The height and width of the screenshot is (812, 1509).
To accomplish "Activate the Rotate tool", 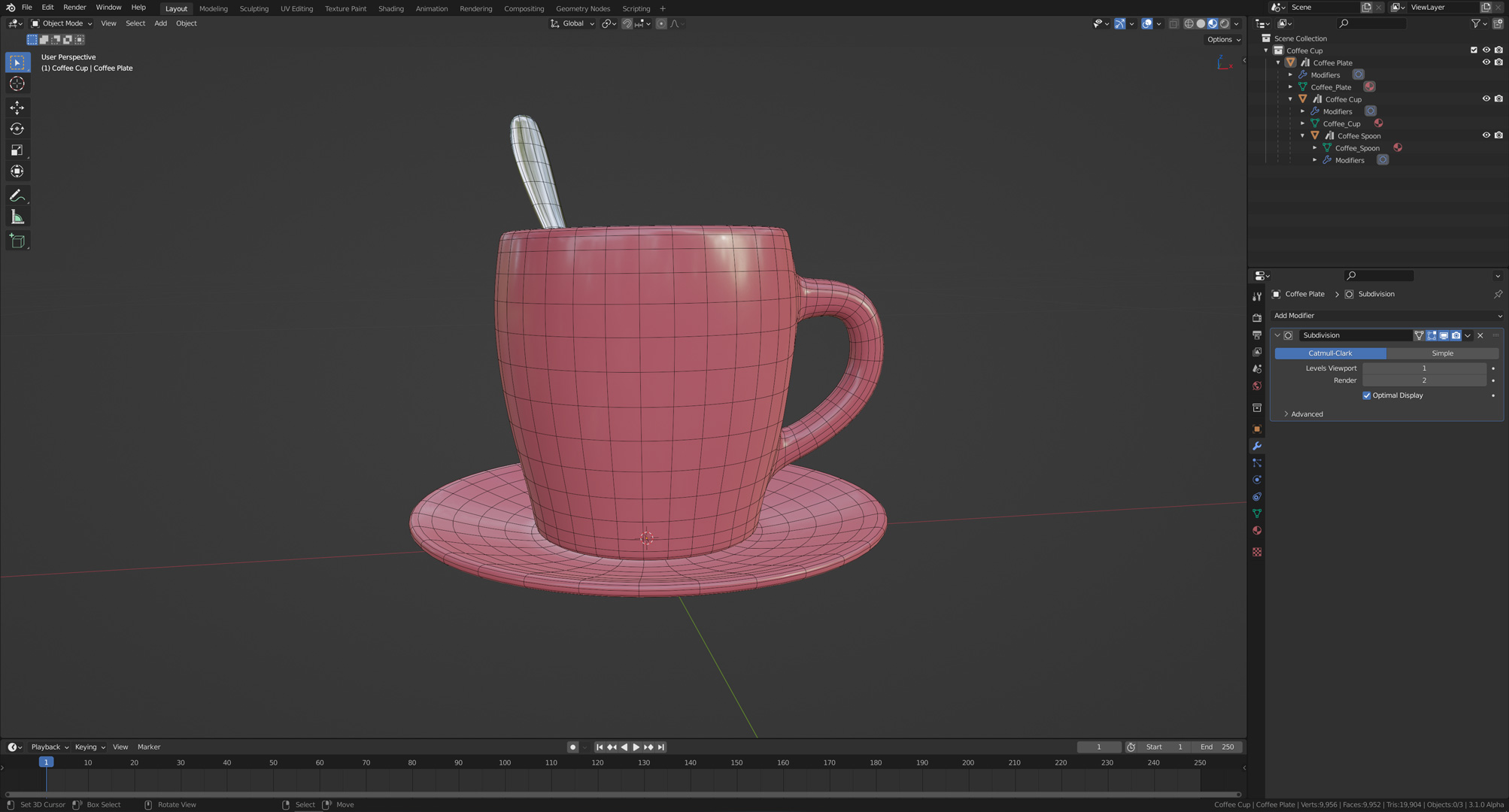I will [x=17, y=129].
